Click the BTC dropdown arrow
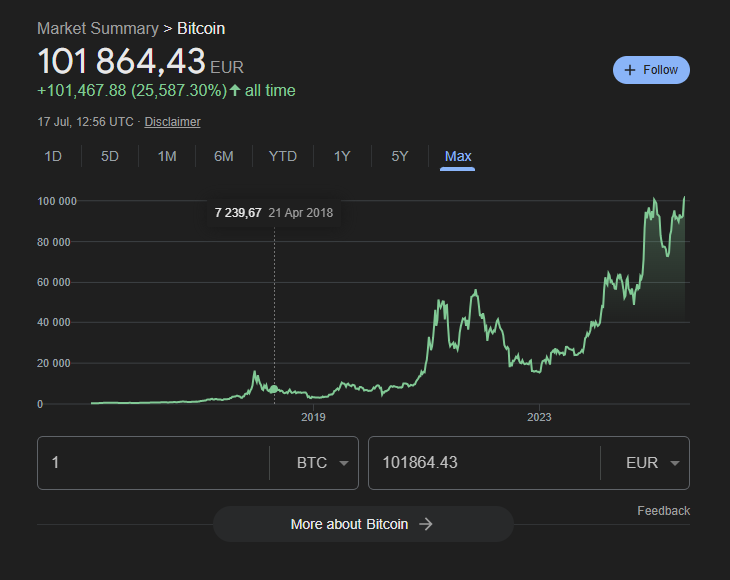730x580 pixels. (x=344, y=463)
